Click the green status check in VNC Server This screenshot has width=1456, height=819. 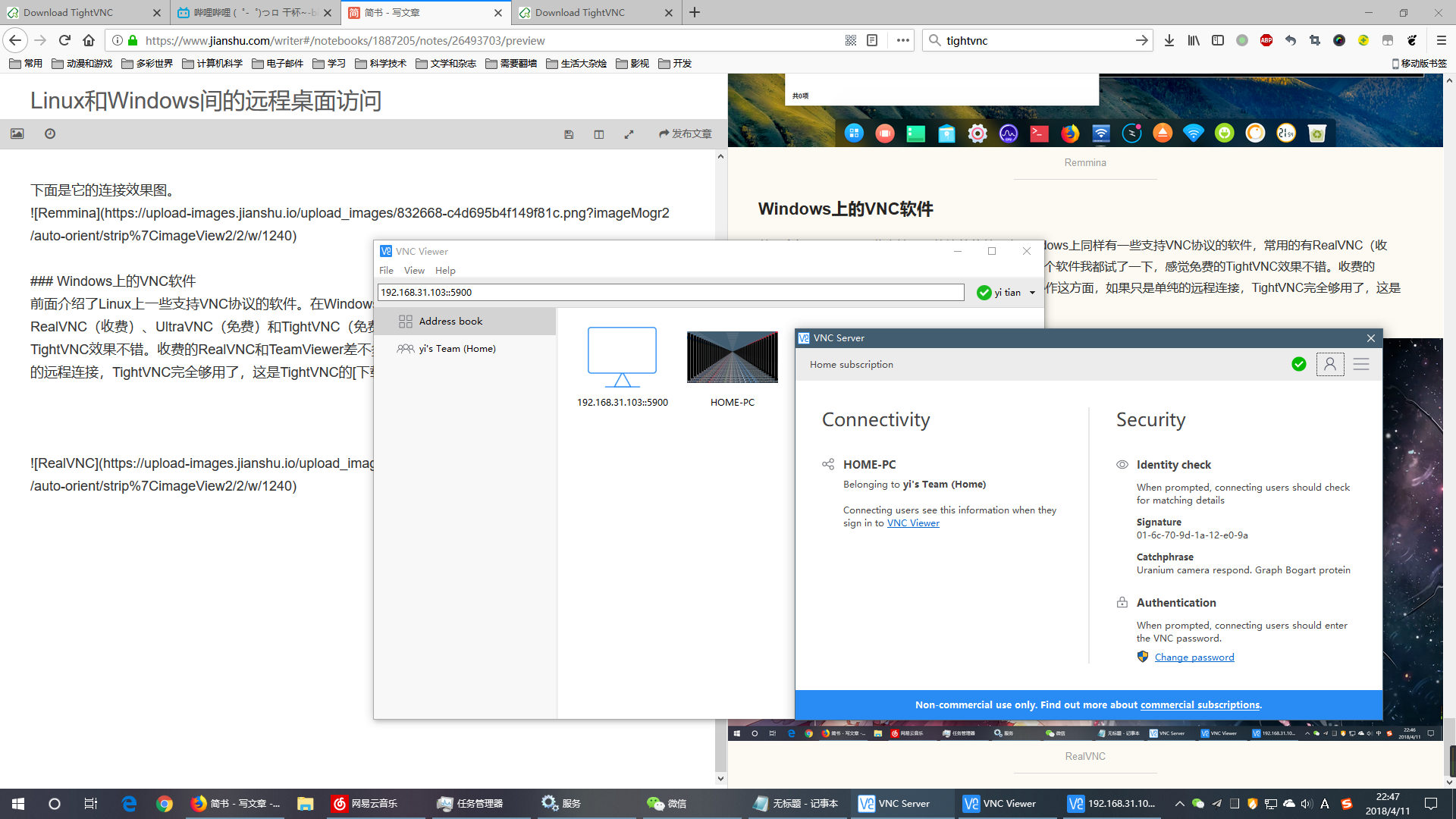[1298, 364]
